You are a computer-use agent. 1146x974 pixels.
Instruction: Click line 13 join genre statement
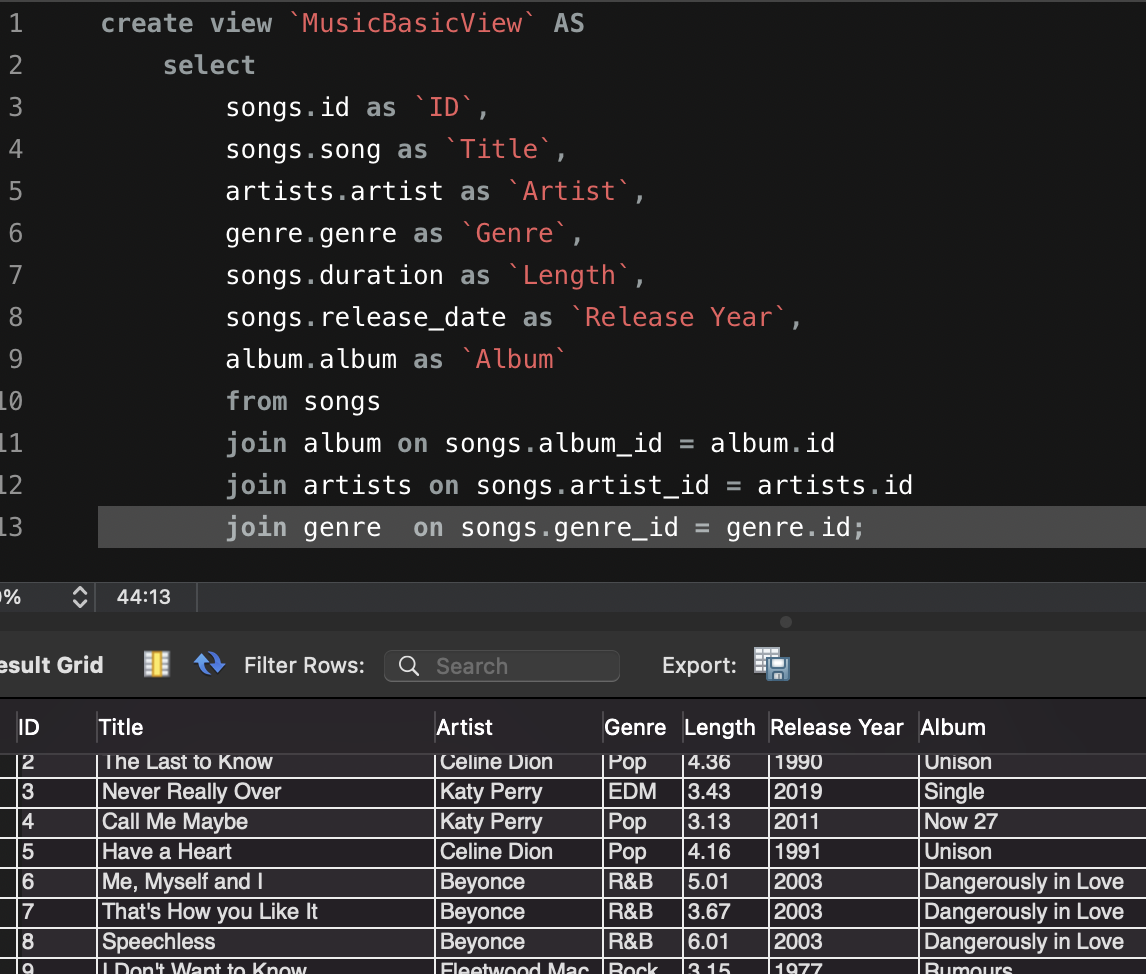tap(544, 528)
